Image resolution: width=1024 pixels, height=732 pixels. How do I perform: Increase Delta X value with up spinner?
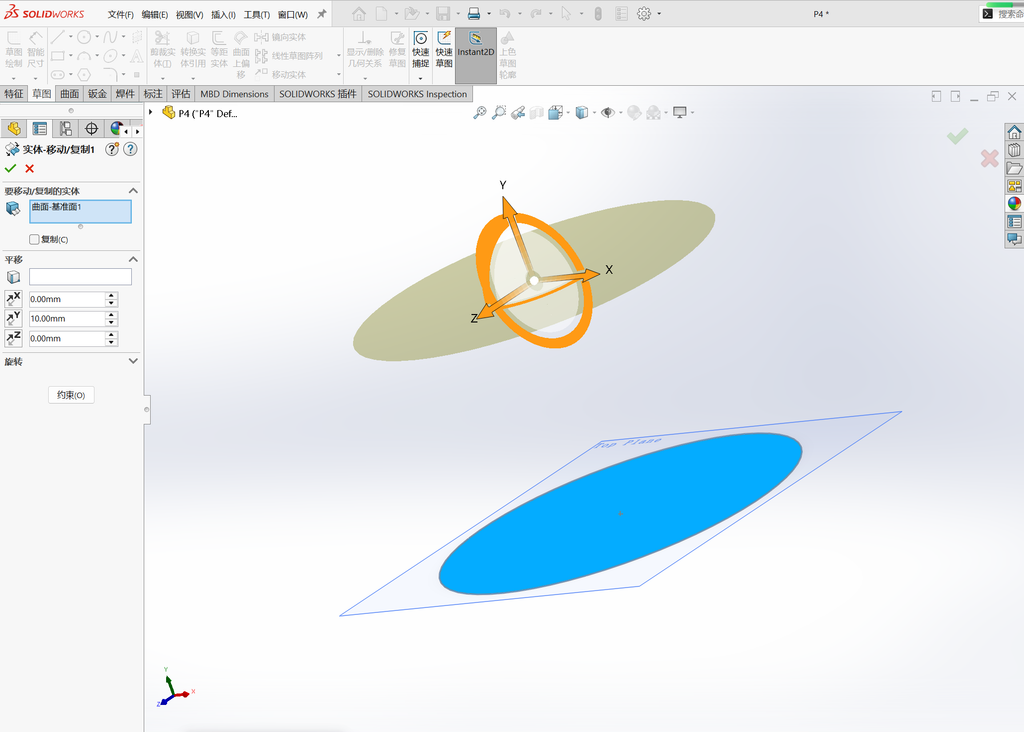pos(112,295)
